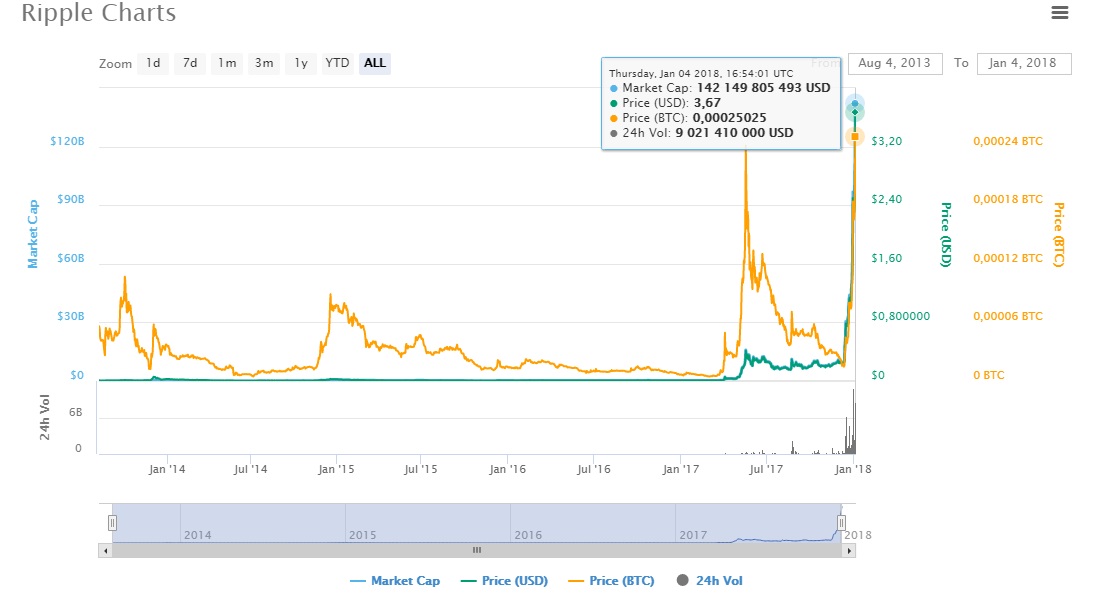Toggle Price (USD) series in legend
The height and width of the screenshot is (594, 1101).
click(x=504, y=581)
